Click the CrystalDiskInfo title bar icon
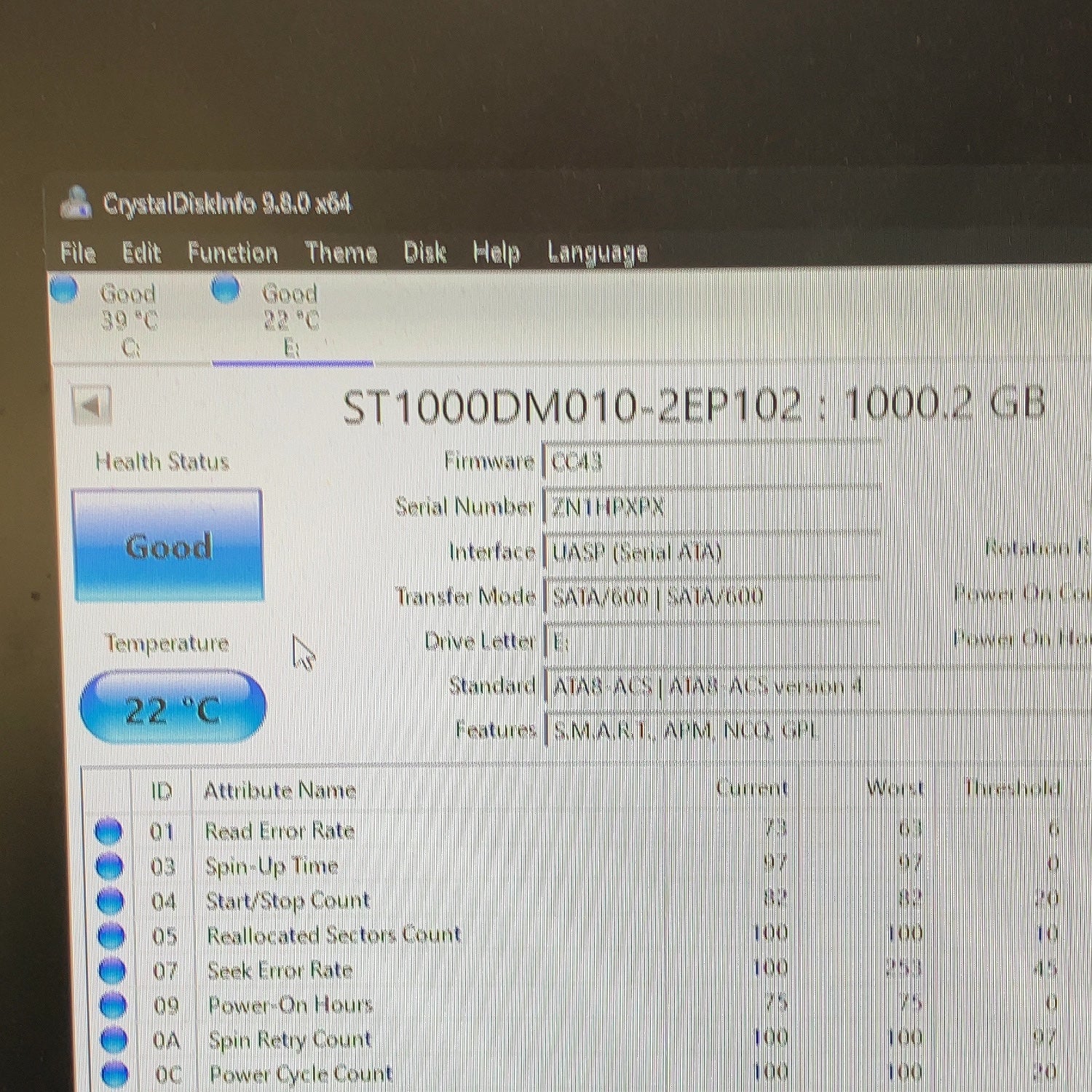Image resolution: width=1092 pixels, height=1092 pixels. 76,202
